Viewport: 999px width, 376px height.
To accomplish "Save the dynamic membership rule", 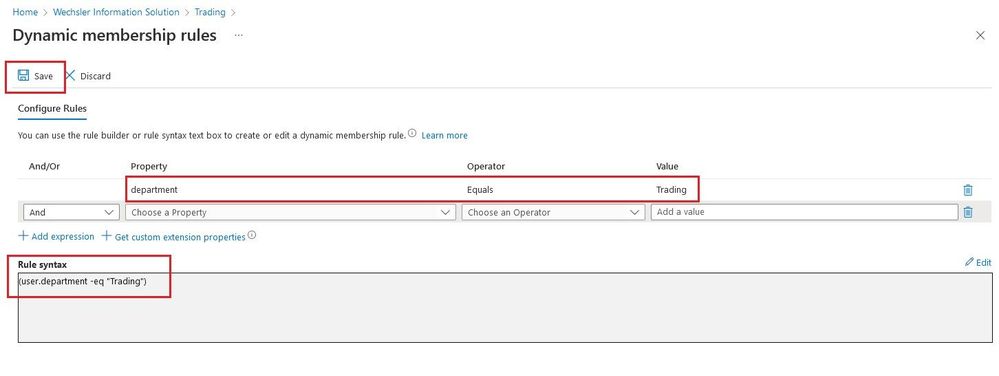I will (x=36, y=76).
